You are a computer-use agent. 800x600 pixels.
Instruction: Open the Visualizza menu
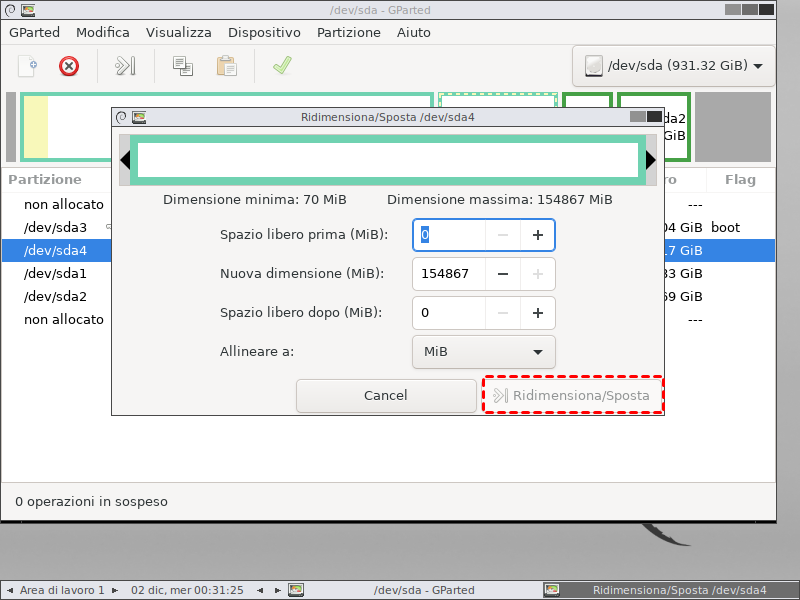coord(179,32)
